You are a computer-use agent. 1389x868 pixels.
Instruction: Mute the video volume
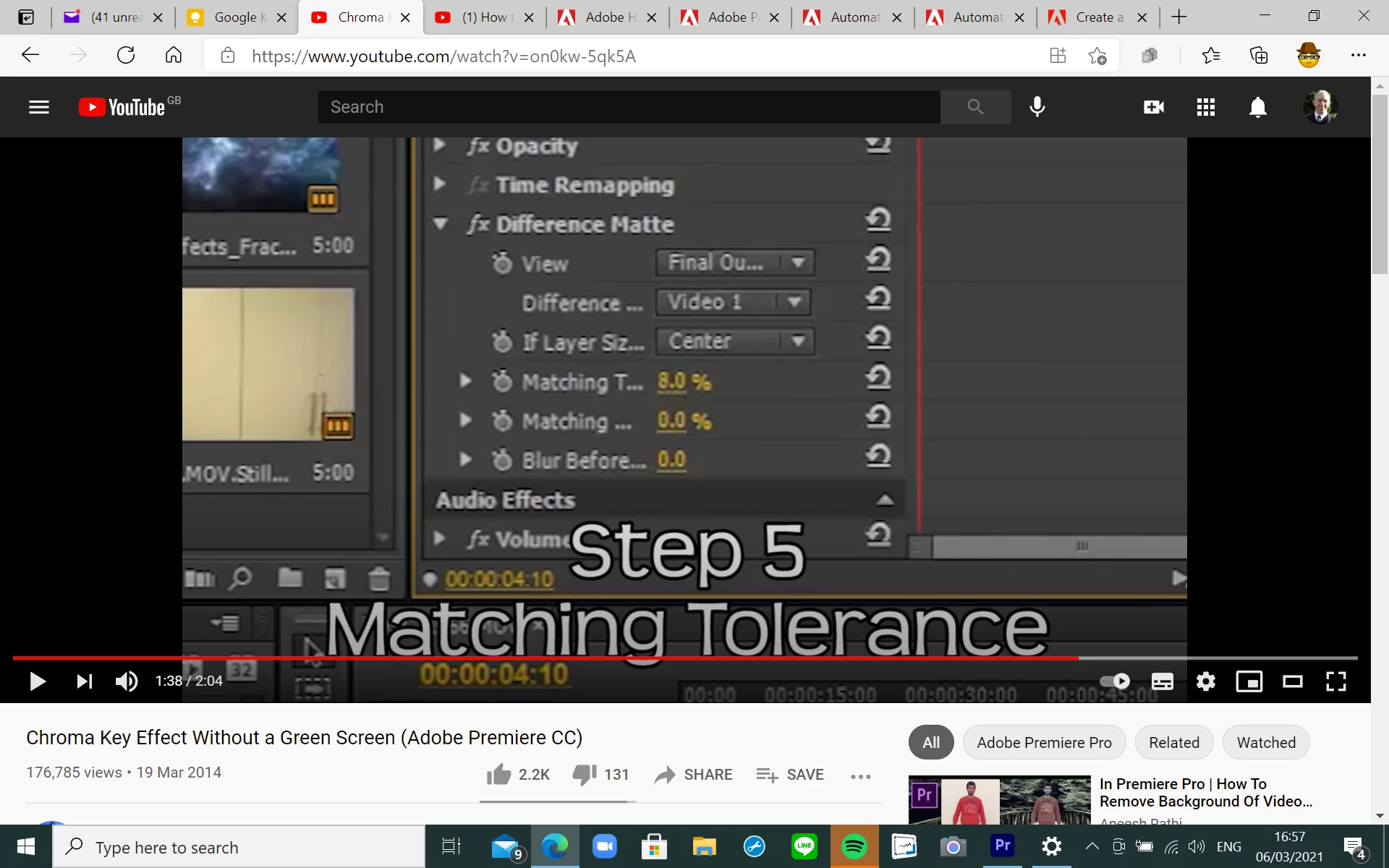[x=127, y=681]
